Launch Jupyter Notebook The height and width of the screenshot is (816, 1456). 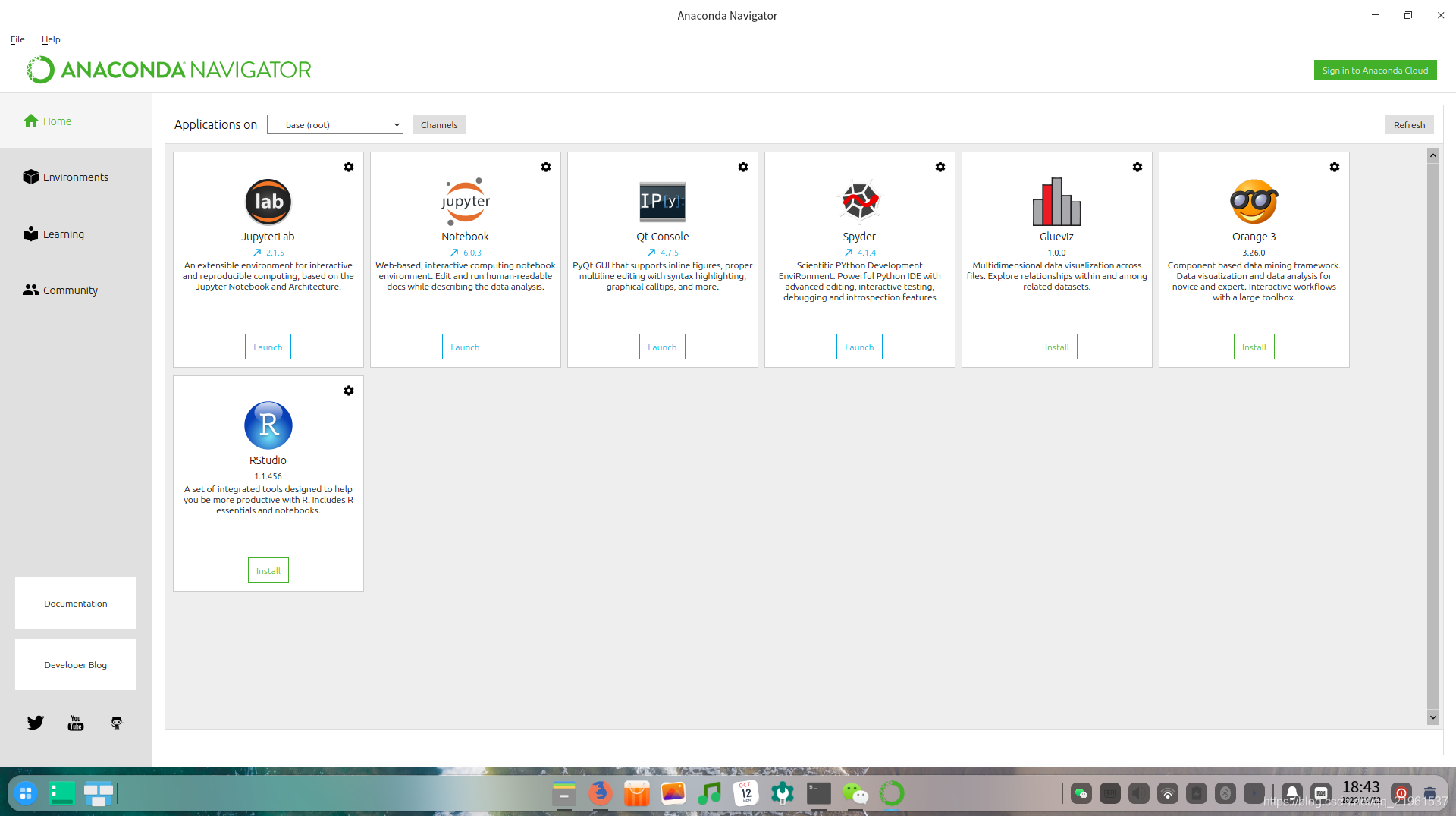tap(465, 347)
